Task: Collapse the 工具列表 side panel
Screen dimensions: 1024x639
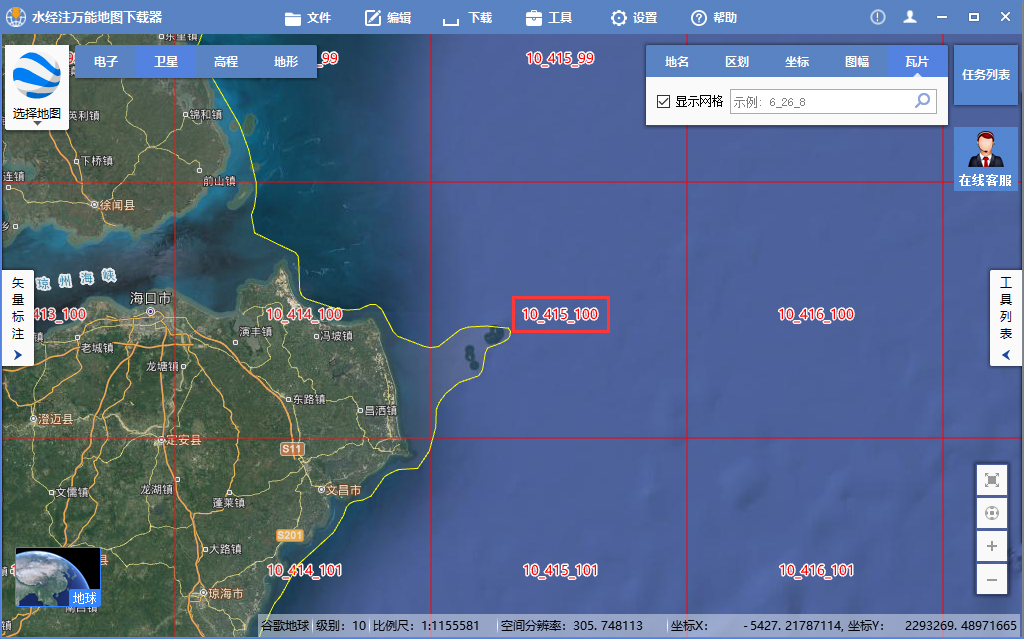Action: point(1006,318)
